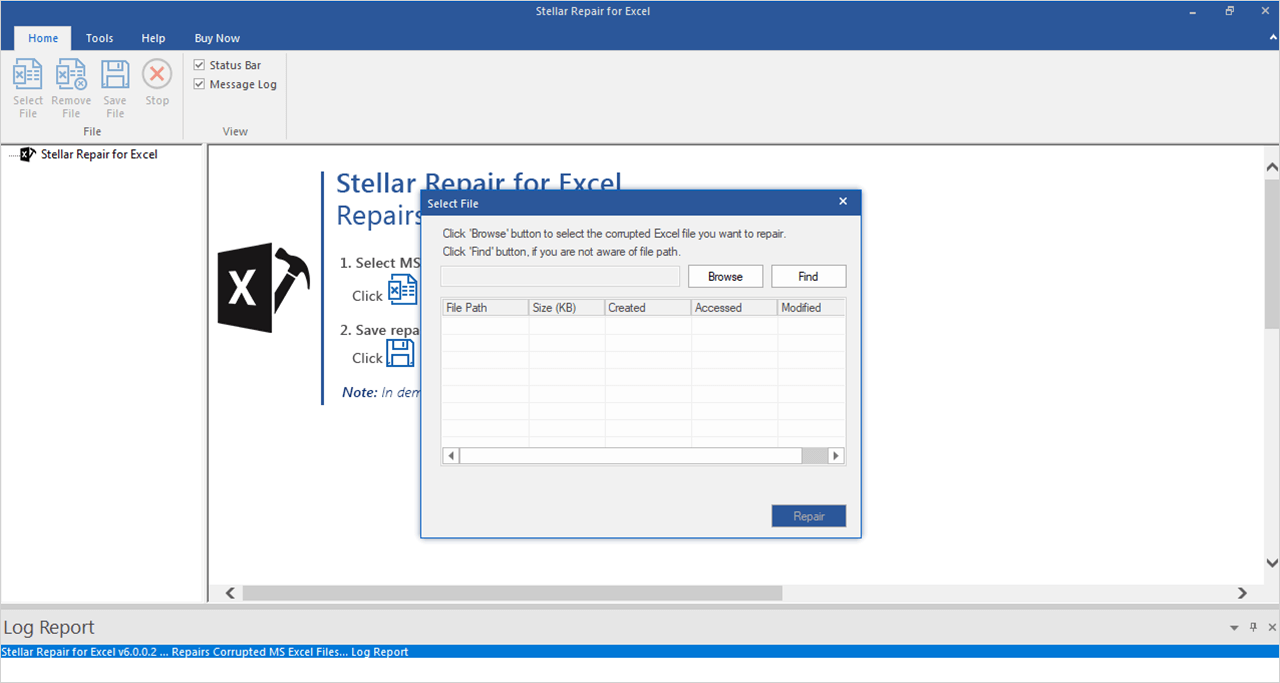This screenshot has width=1280, height=683.
Task: Click the dialog's horizontal scrollbar
Action: [x=640, y=455]
